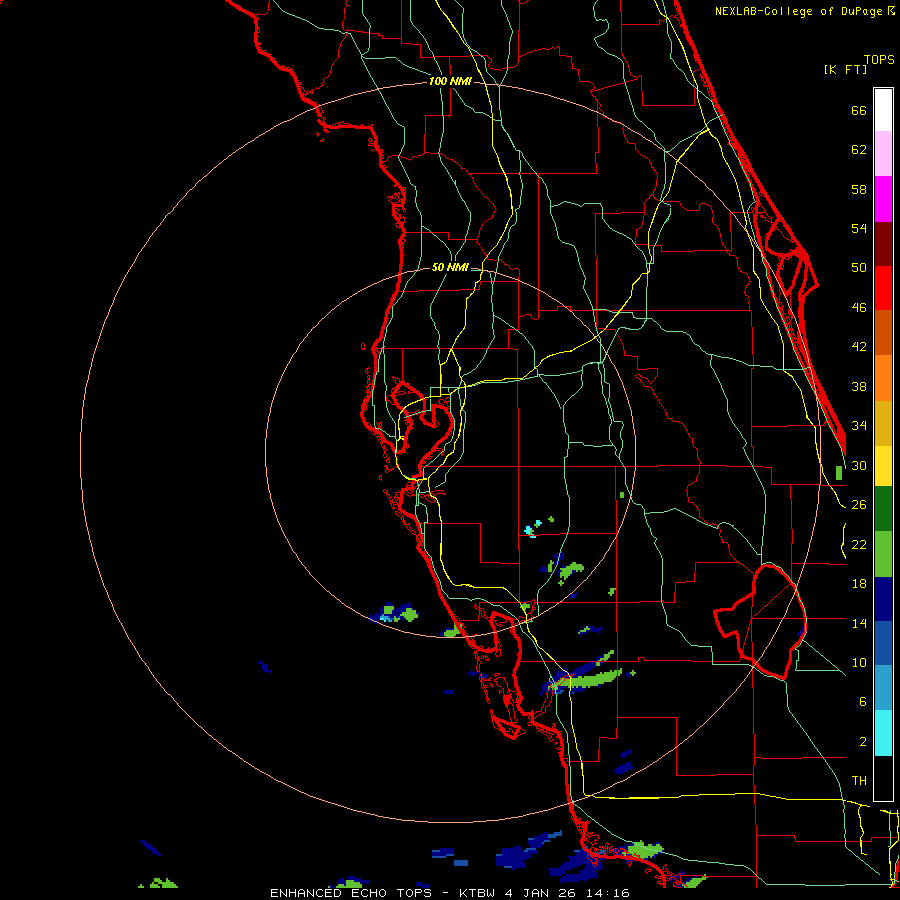Viewport: 900px width, 900px height.
Task: Click the "50 NMI" range ring label
Action: point(450,267)
